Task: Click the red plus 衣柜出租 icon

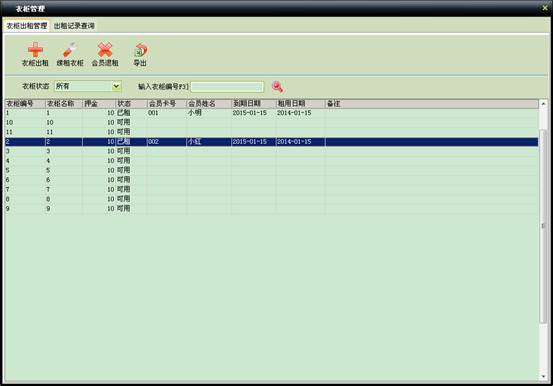Action: coord(35,50)
